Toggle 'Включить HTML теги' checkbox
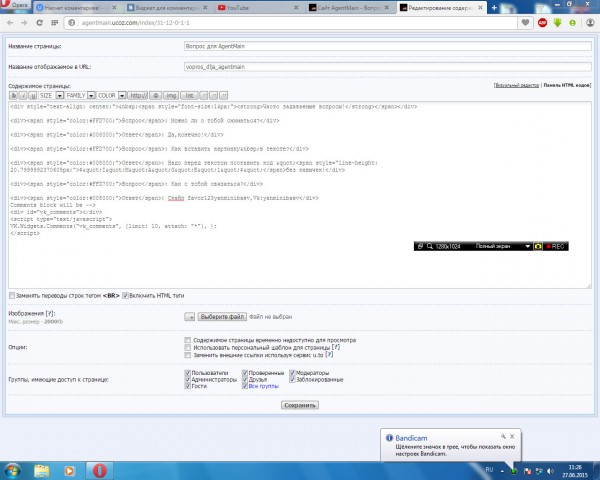600x480 pixels. click(x=125, y=296)
